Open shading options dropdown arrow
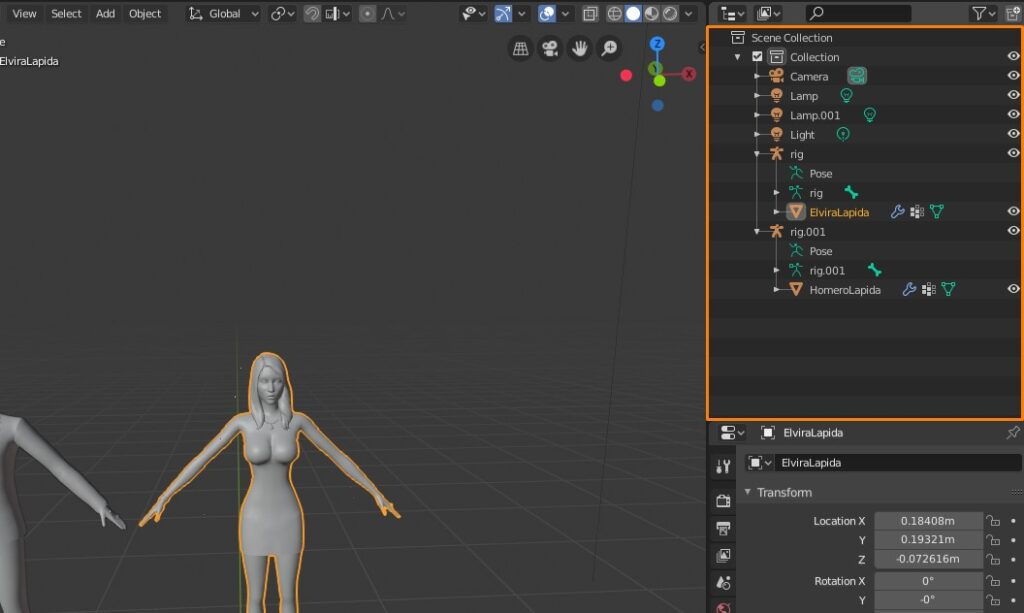Screen dimensions: 1024x613 point(688,13)
